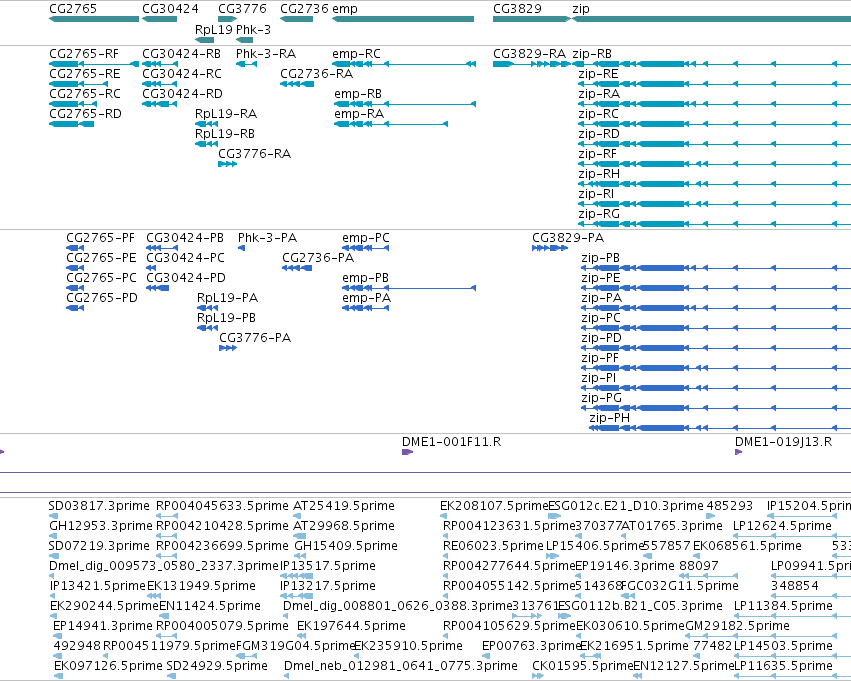Click the emp-PB protein label

pyautogui.click(x=365, y=278)
